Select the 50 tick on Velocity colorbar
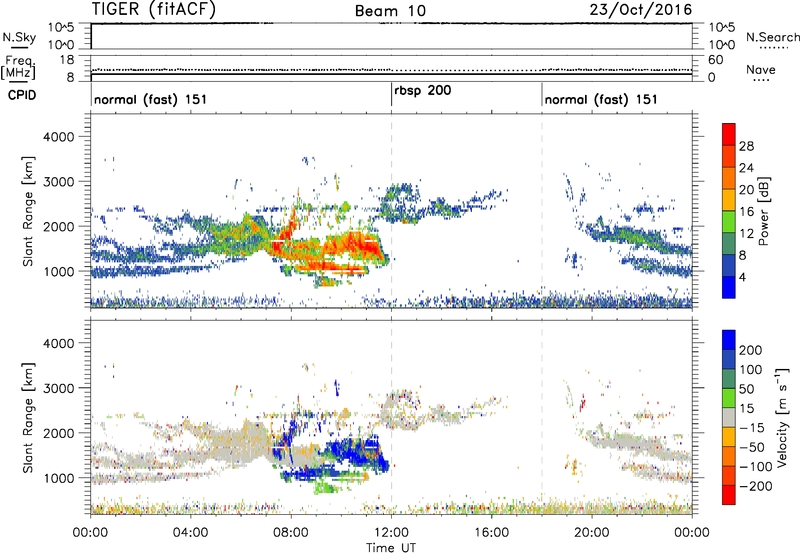This screenshot has height=554, width=800. (x=746, y=389)
